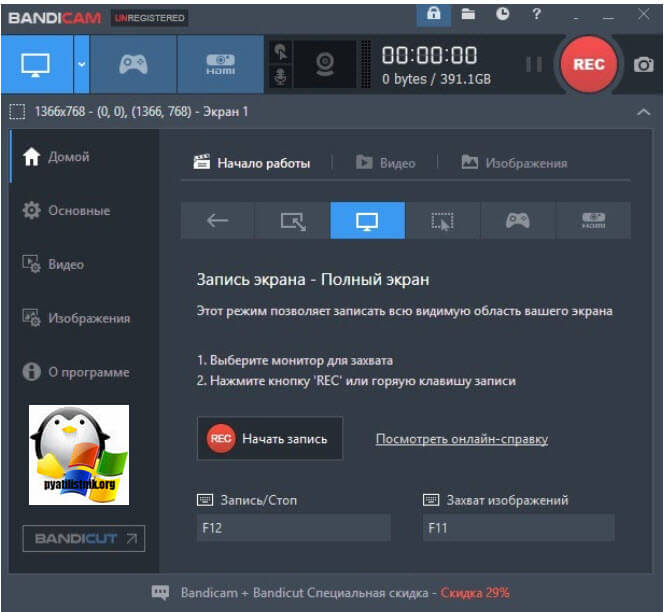The width and height of the screenshot is (666, 612).
Task: Click the pause recording button
Action: [x=534, y=65]
